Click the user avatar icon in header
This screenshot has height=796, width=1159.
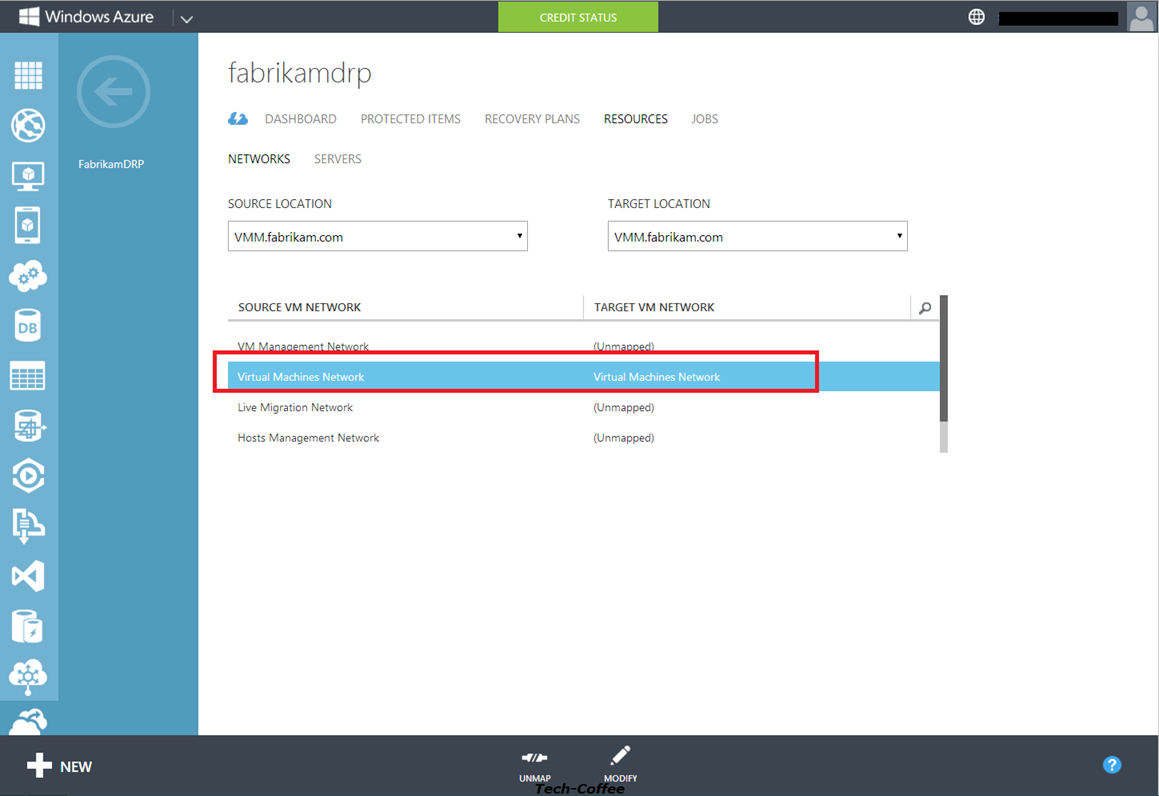pyautogui.click(x=1141, y=16)
